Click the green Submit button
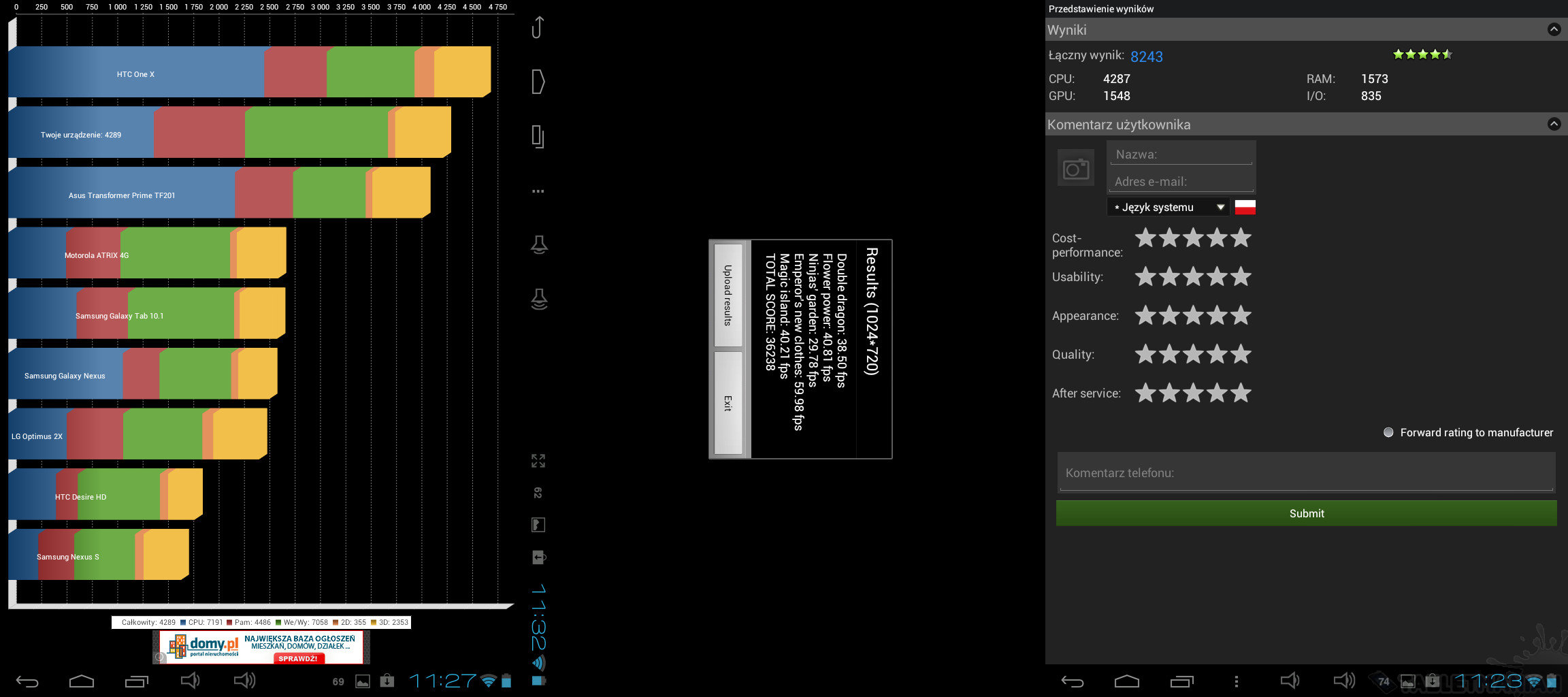 [x=1306, y=514]
